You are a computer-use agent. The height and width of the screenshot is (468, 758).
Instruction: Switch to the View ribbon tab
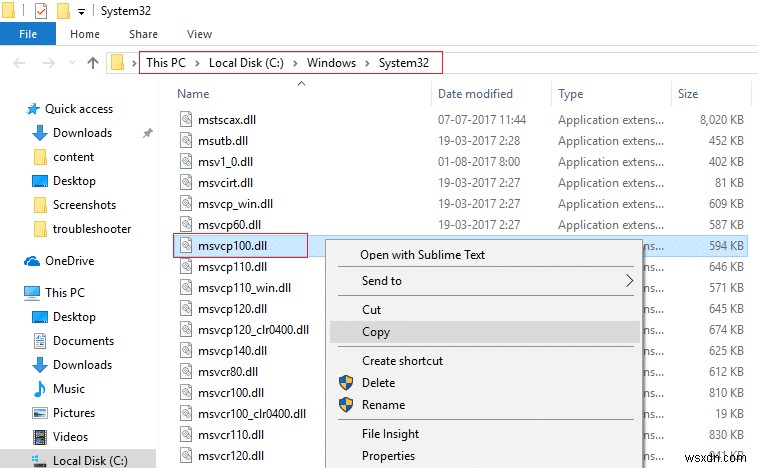199,34
